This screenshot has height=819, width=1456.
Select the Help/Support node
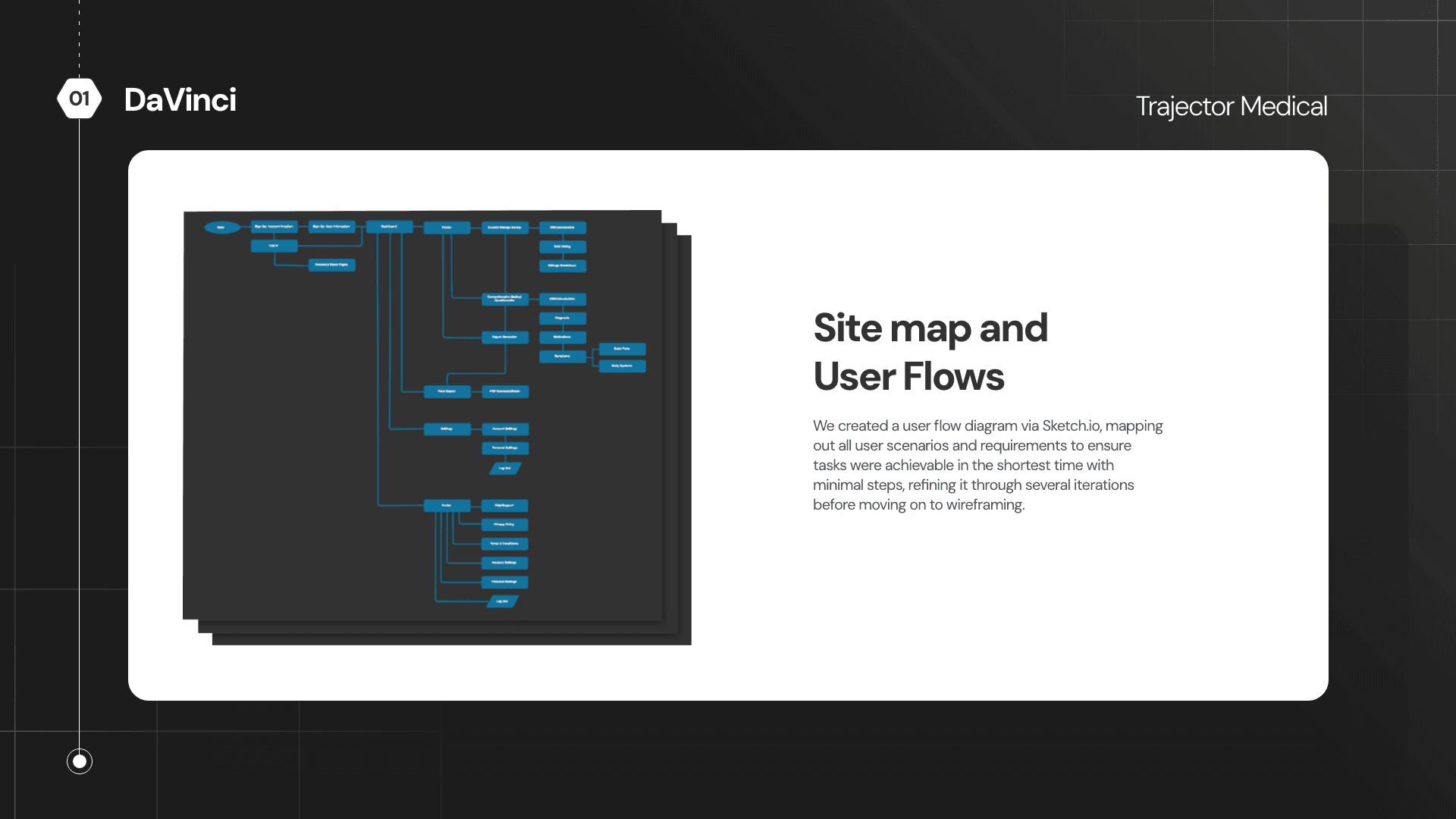tap(505, 506)
